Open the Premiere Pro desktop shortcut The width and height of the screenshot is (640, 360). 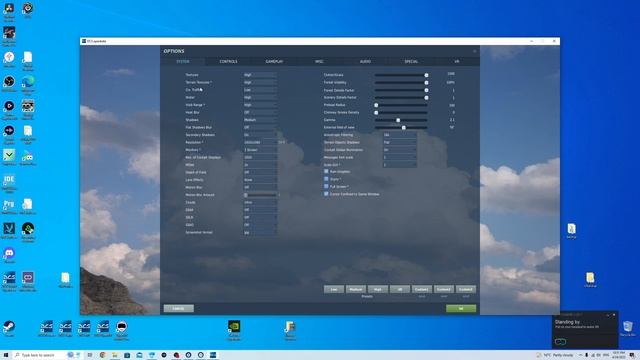coord(9,206)
